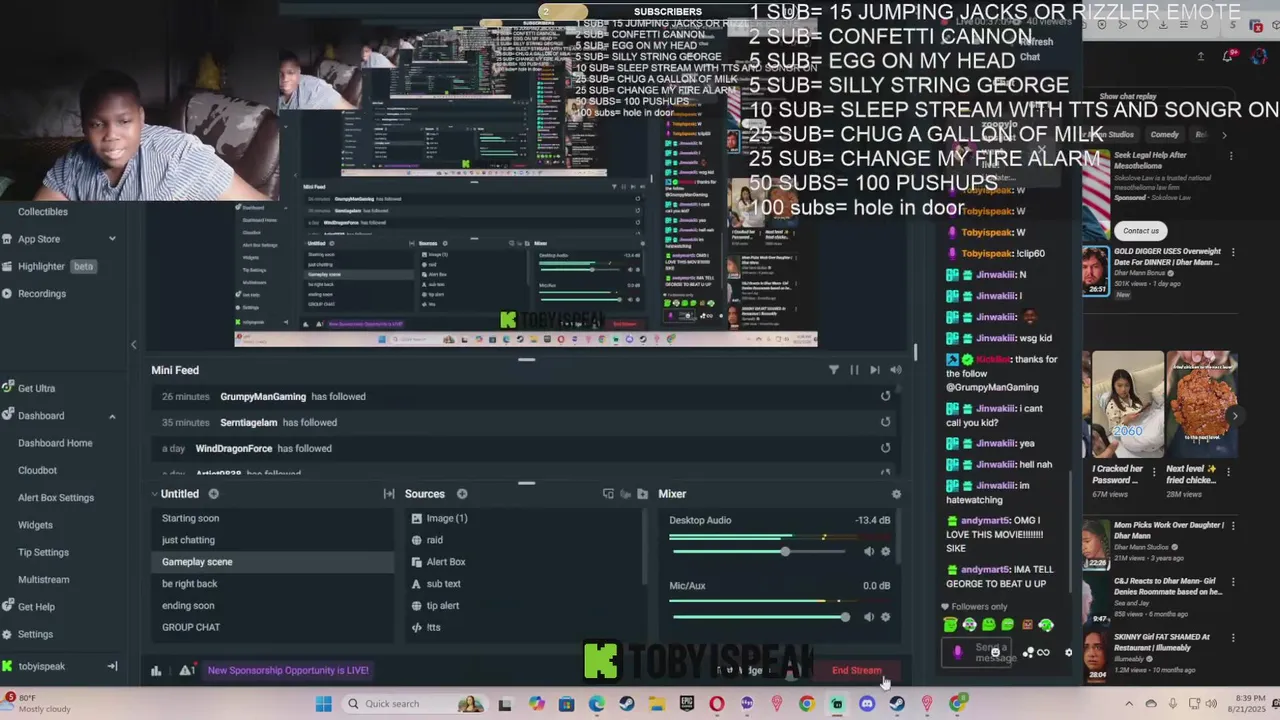Expand the App Store sidebar chevron

pyautogui.click(x=112, y=239)
